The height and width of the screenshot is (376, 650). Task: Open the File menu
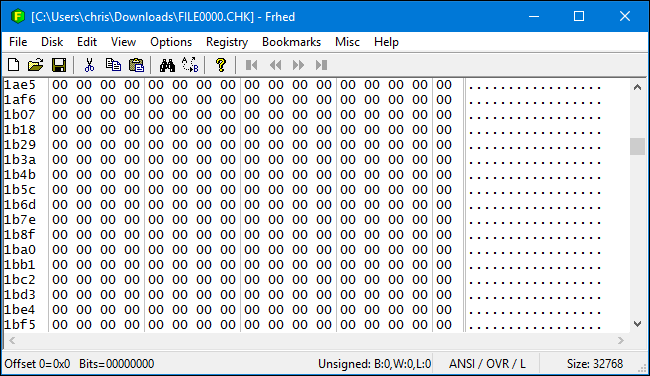click(18, 42)
